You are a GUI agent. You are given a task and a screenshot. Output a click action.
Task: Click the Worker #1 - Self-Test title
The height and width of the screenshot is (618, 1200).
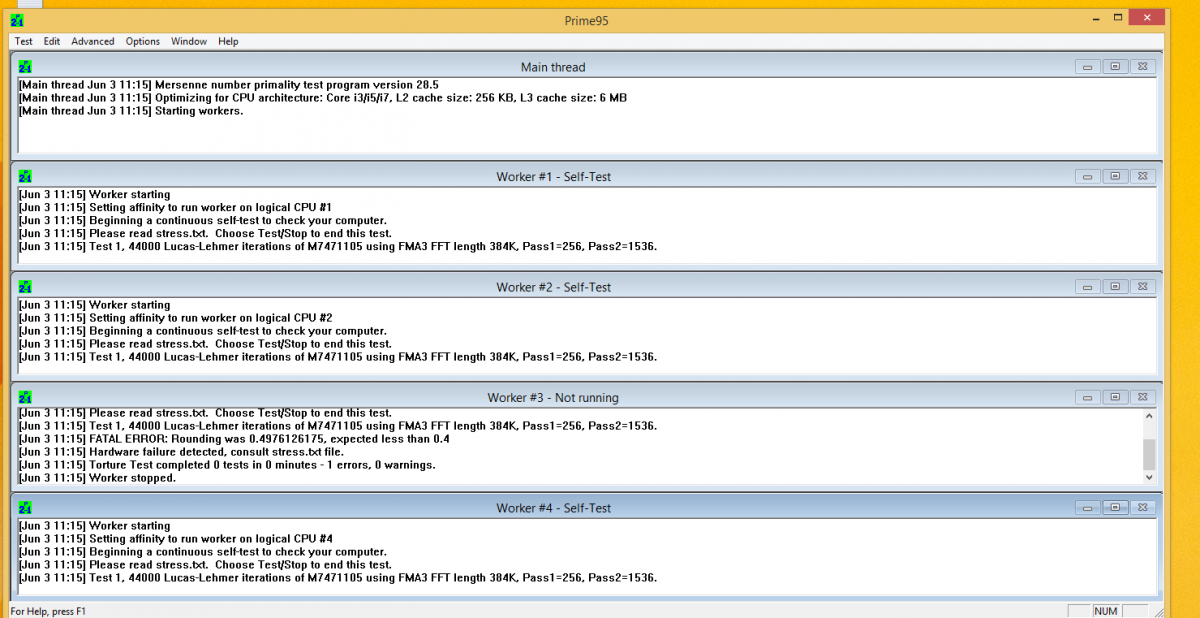pyautogui.click(x=553, y=177)
